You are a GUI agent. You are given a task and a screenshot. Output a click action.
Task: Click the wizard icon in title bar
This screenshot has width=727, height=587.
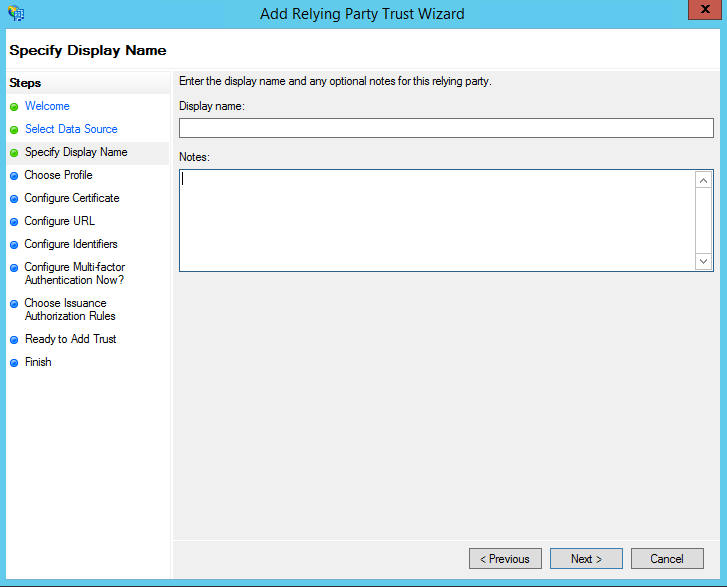click(15, 13)
